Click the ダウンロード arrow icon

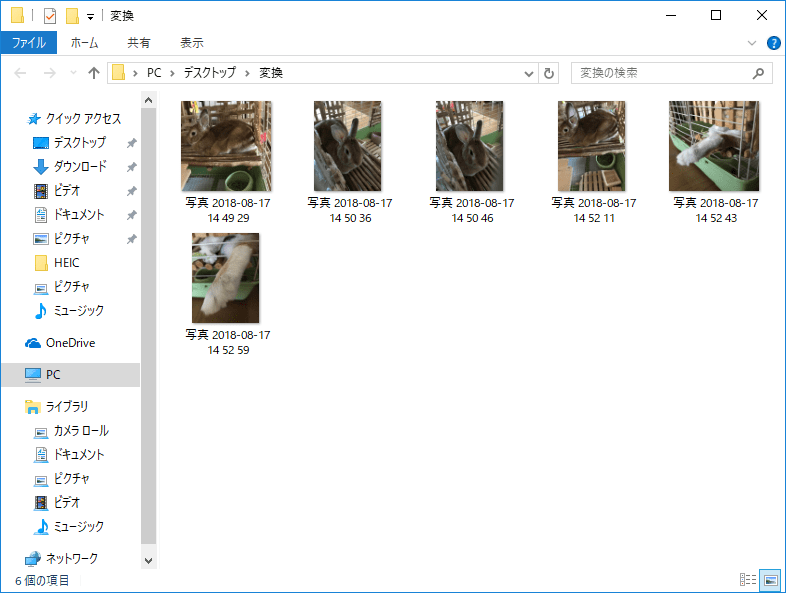coord(41,167)
